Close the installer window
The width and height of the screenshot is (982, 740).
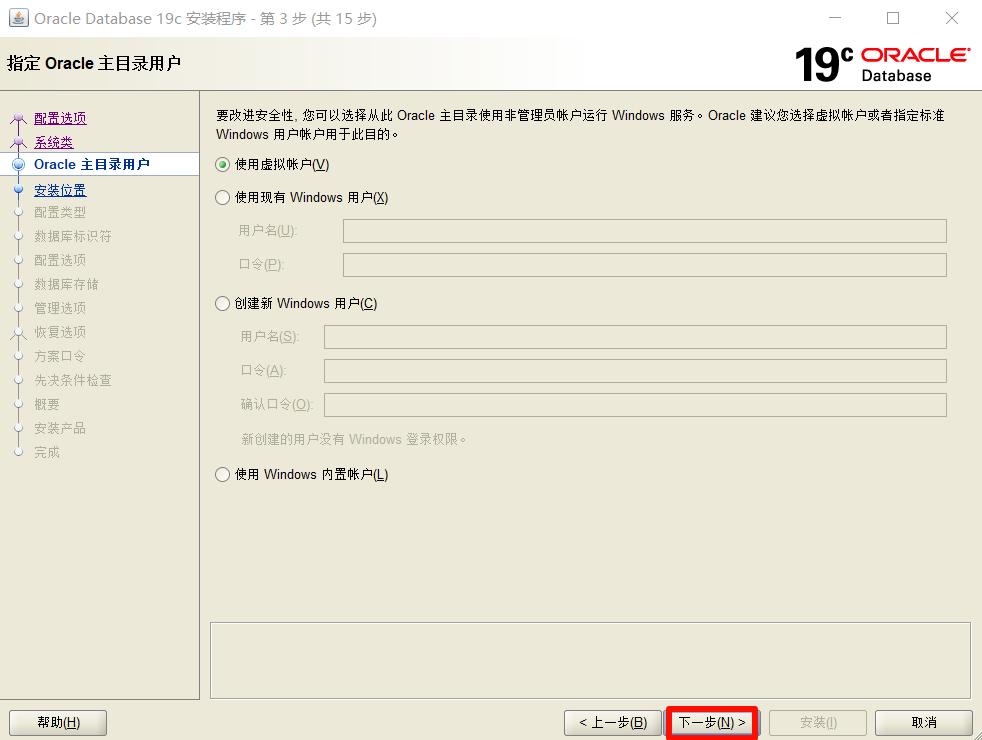tap(952, 18)
